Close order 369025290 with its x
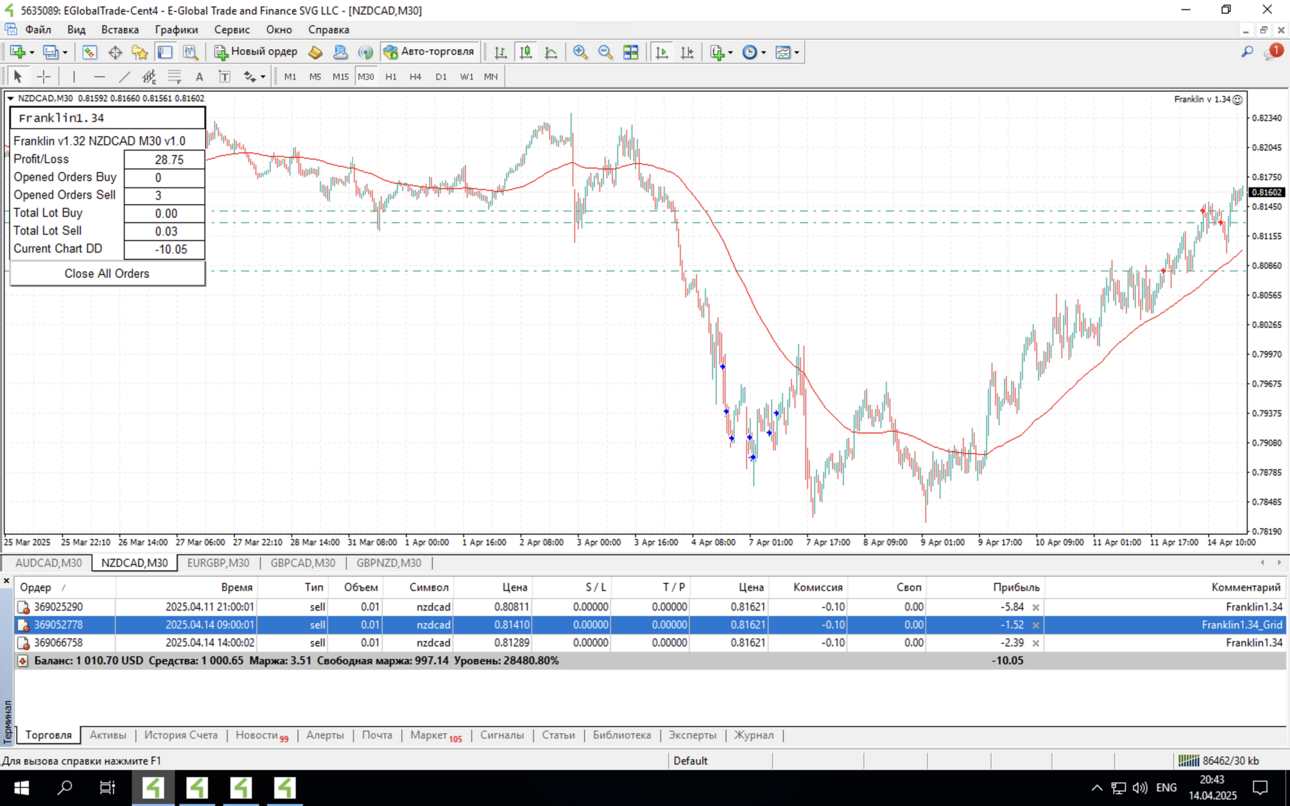 (1036, 607)
